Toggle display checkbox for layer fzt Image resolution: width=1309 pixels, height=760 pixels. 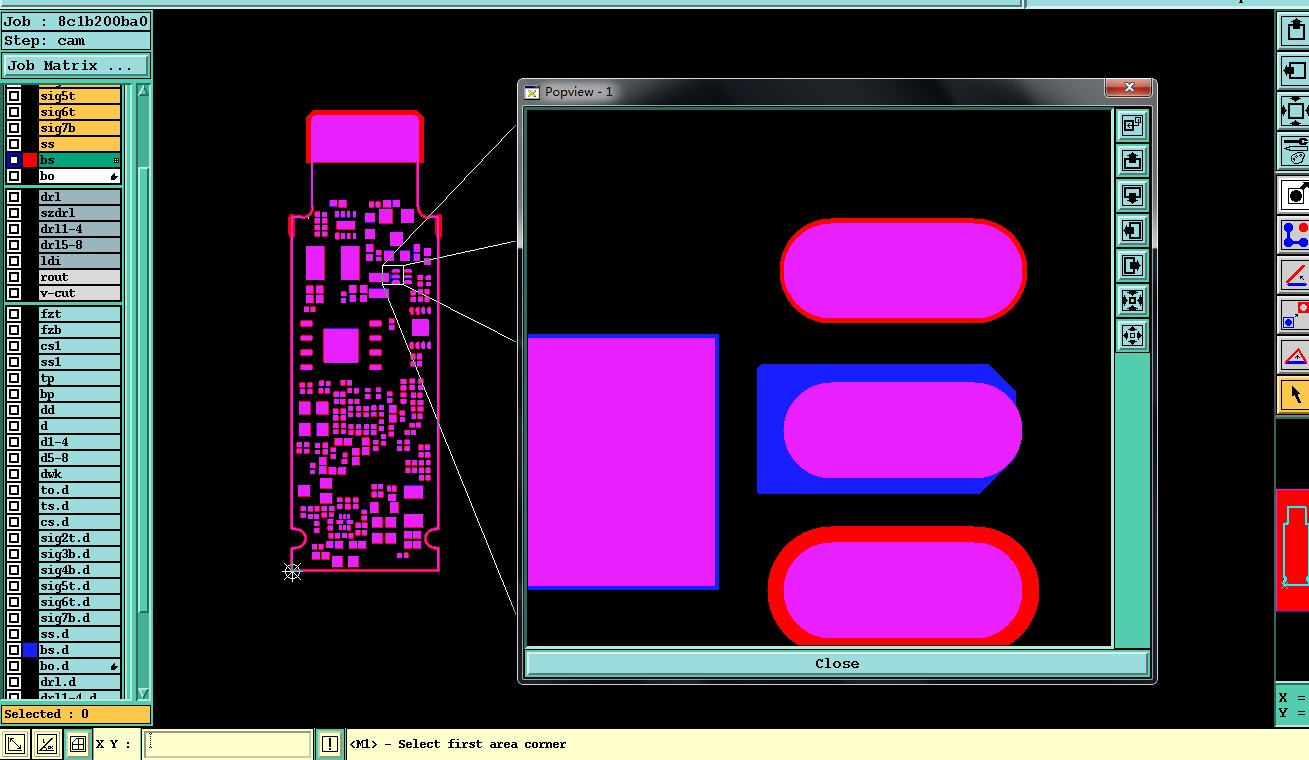14,314
